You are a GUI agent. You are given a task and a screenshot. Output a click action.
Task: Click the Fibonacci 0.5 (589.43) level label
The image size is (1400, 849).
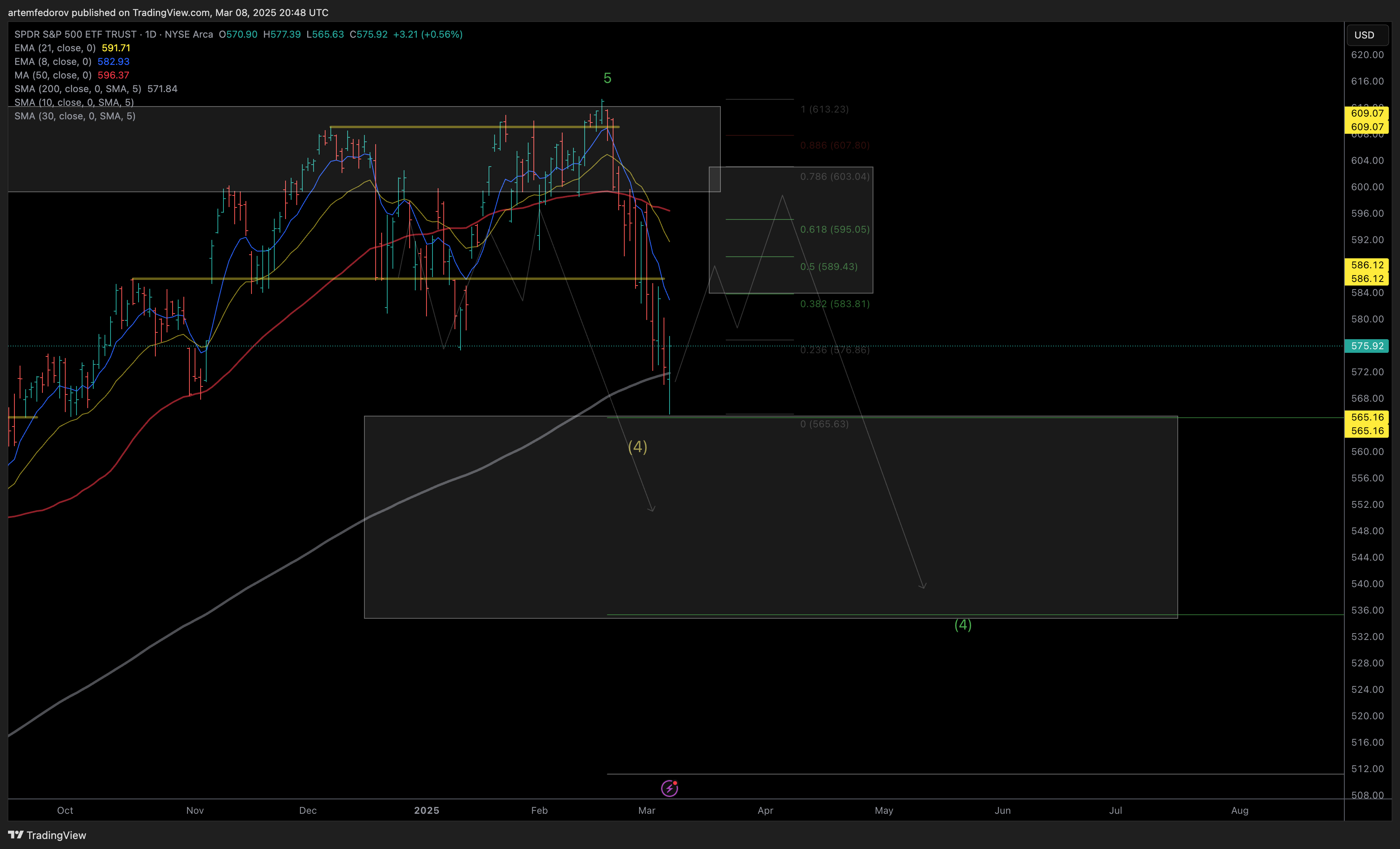tap(829, 267)
